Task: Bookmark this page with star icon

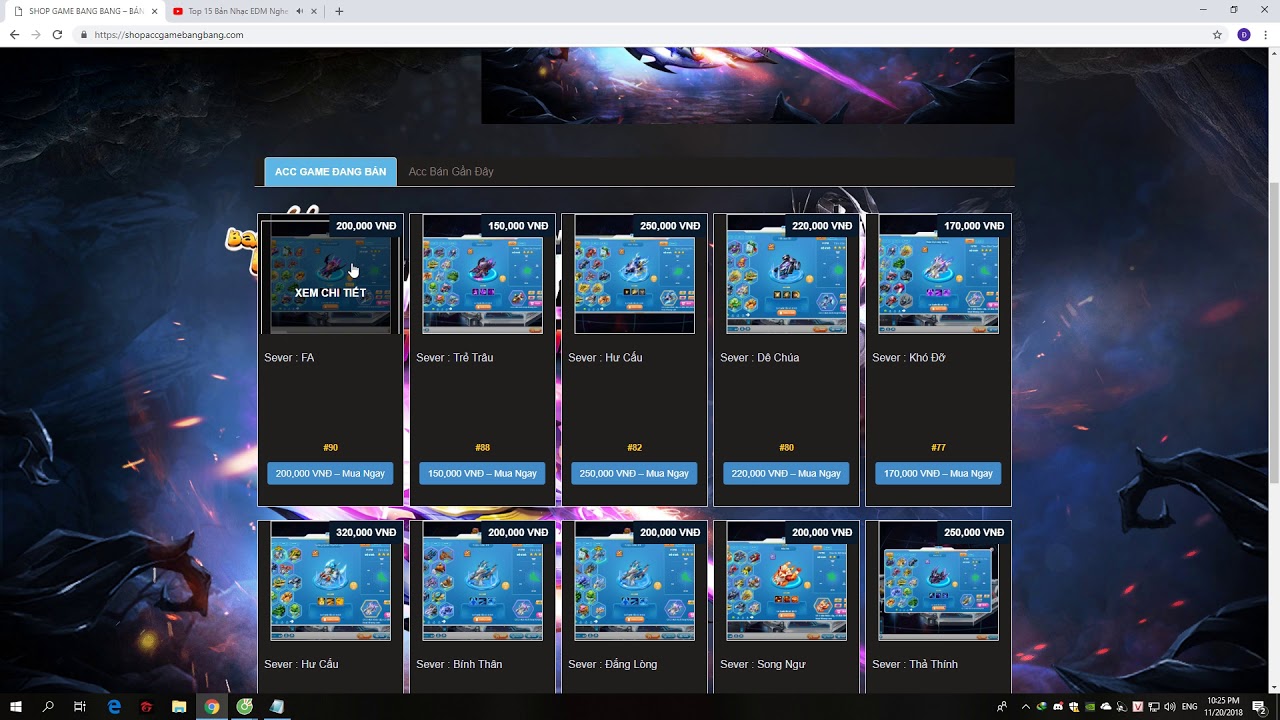Action: tap(1217, 34)
